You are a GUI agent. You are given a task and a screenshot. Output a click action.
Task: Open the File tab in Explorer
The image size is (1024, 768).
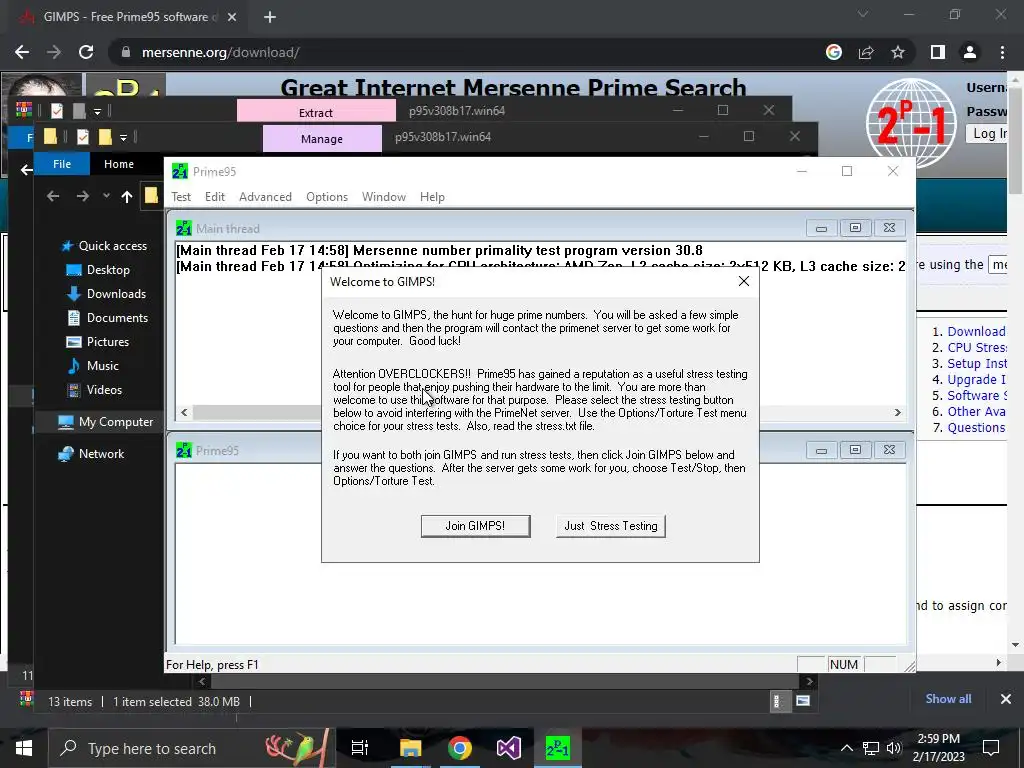[62, 164]
